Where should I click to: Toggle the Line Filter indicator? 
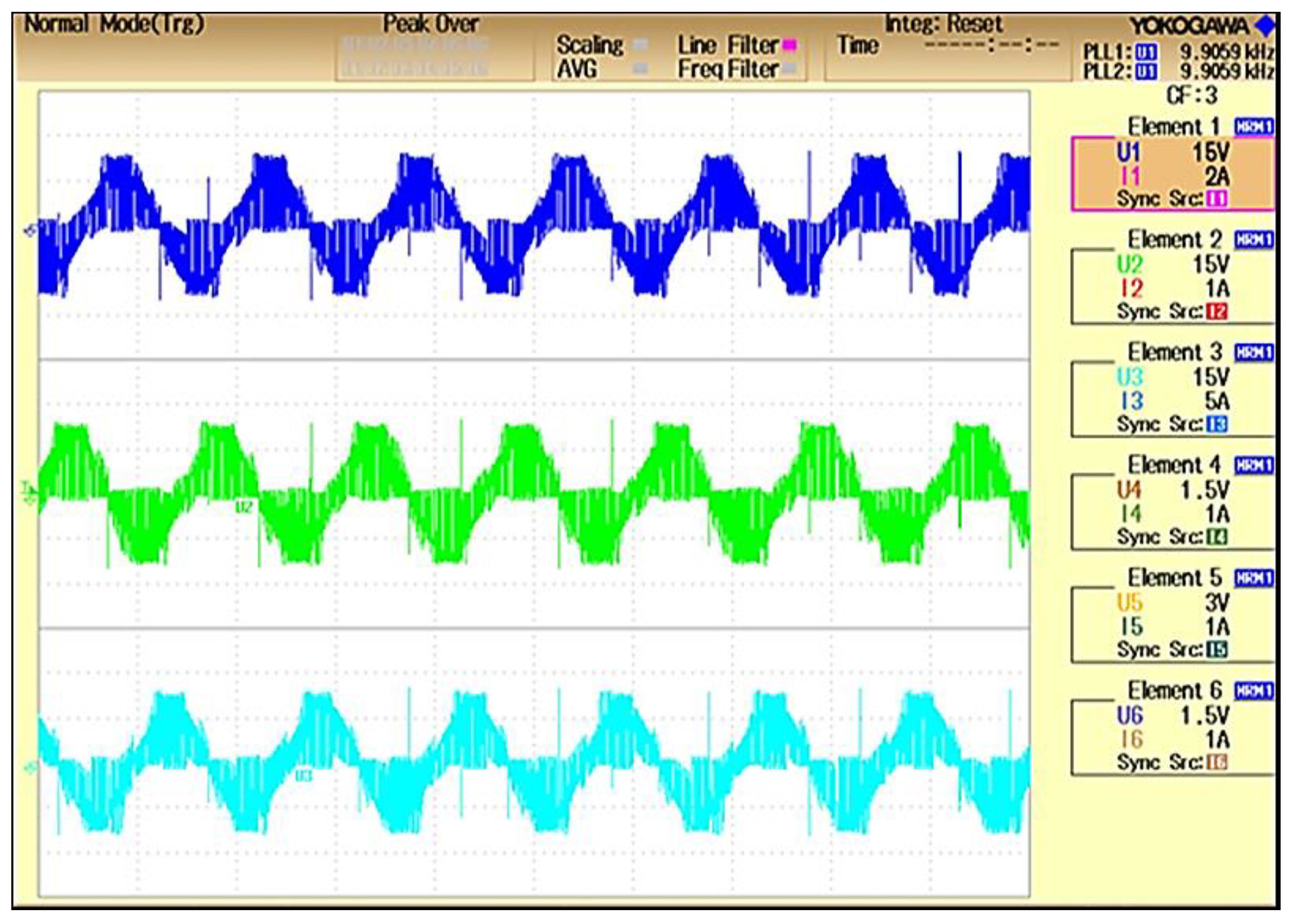790,45
